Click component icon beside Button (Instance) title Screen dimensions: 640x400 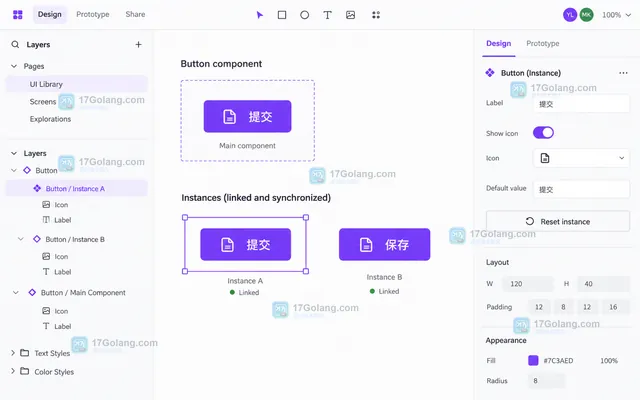[x=490, y=73]
